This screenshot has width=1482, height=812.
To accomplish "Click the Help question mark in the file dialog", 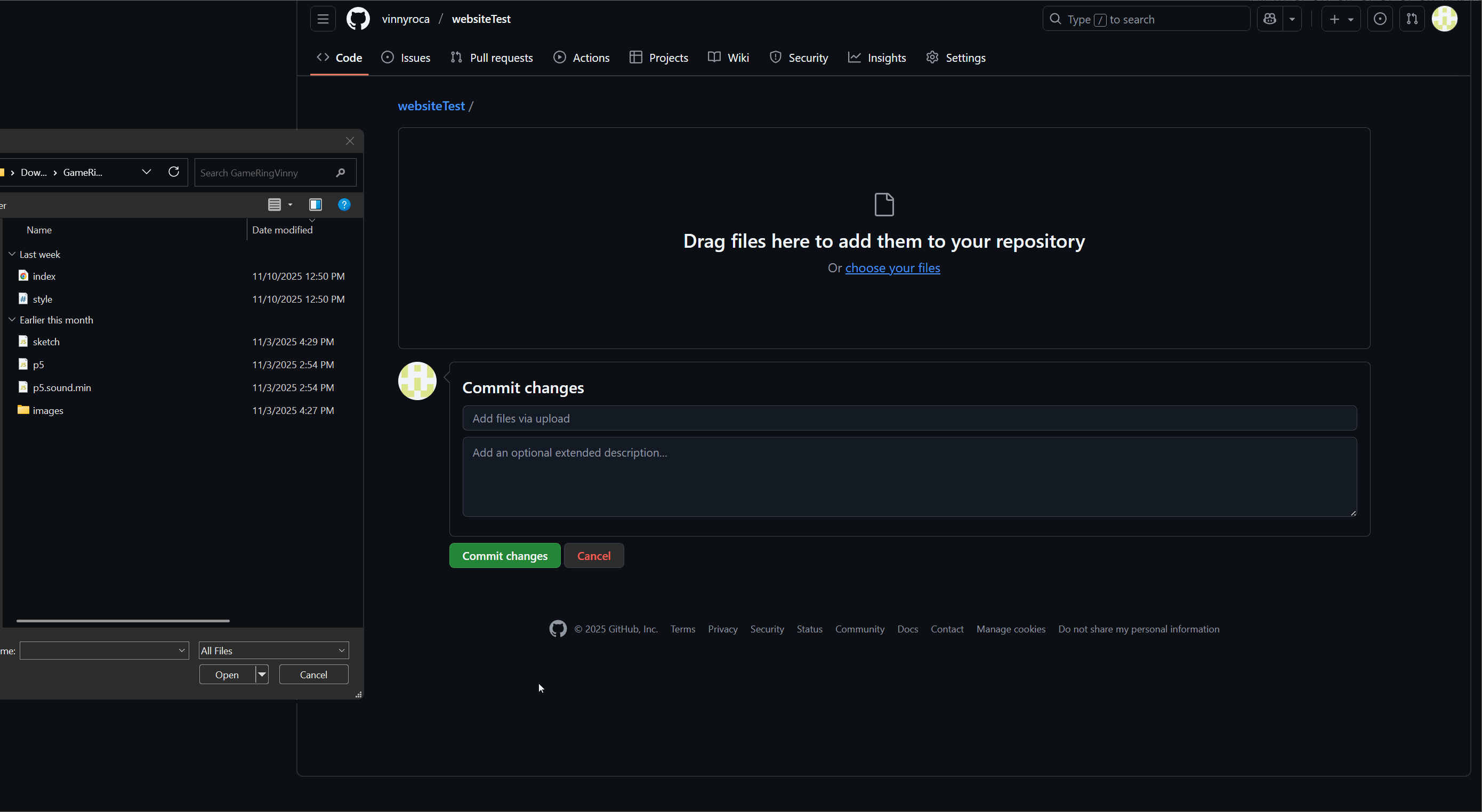I will [x=344, y=205].
